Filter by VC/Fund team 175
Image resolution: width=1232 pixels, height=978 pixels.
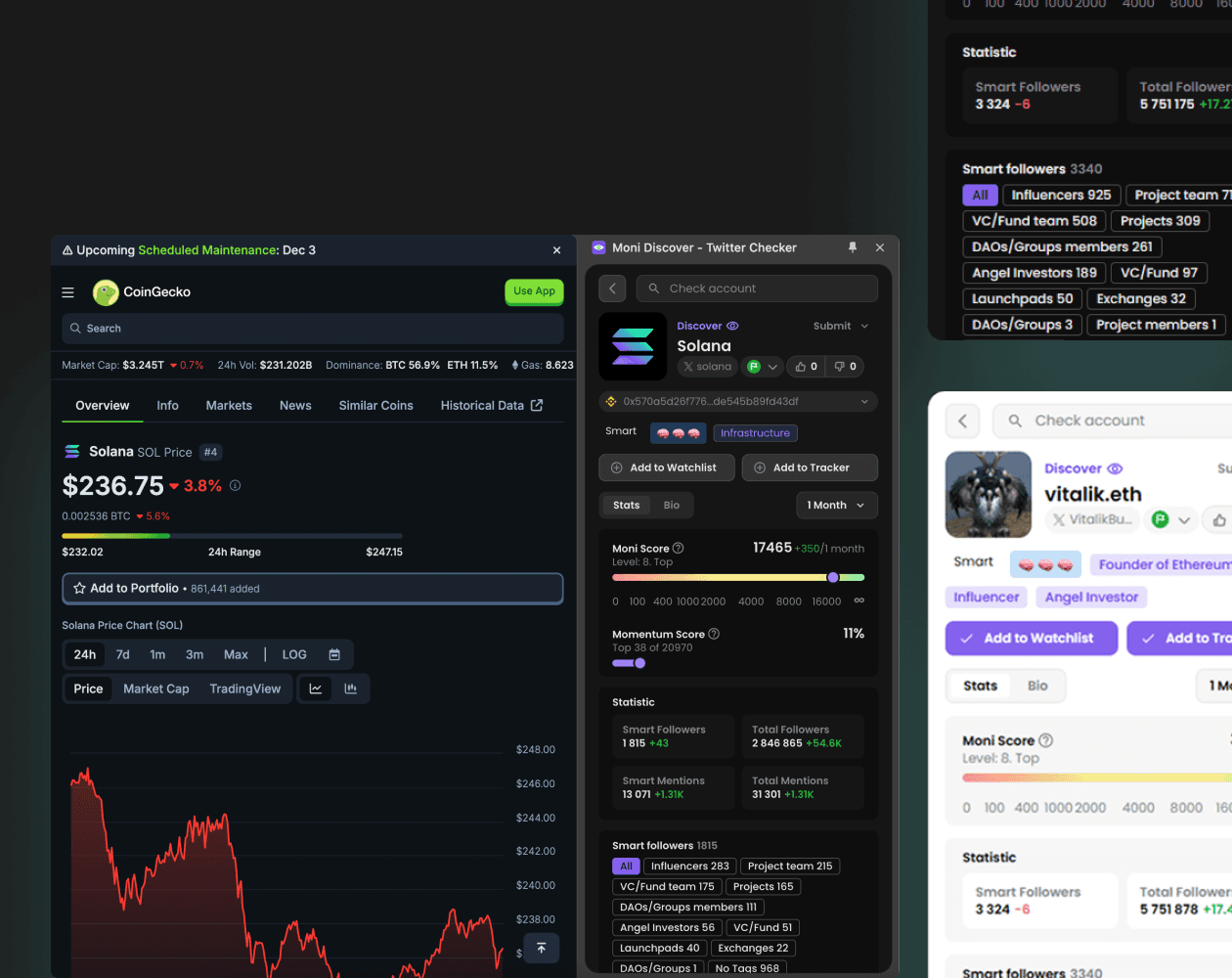point(667,887)
